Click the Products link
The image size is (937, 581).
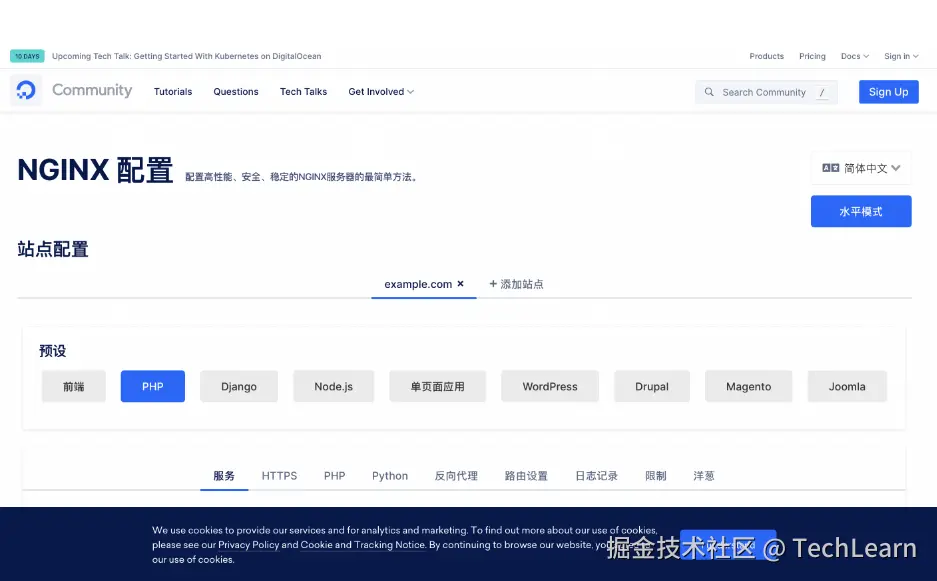767,56
